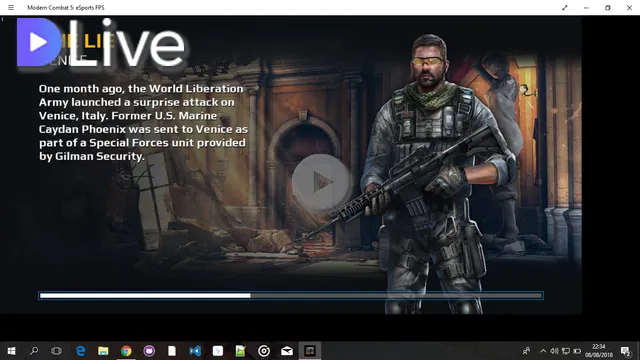The image size is (640, 360).
Task: Launch Visual Studio Code from taskbar
Action: tap(195, 351)
